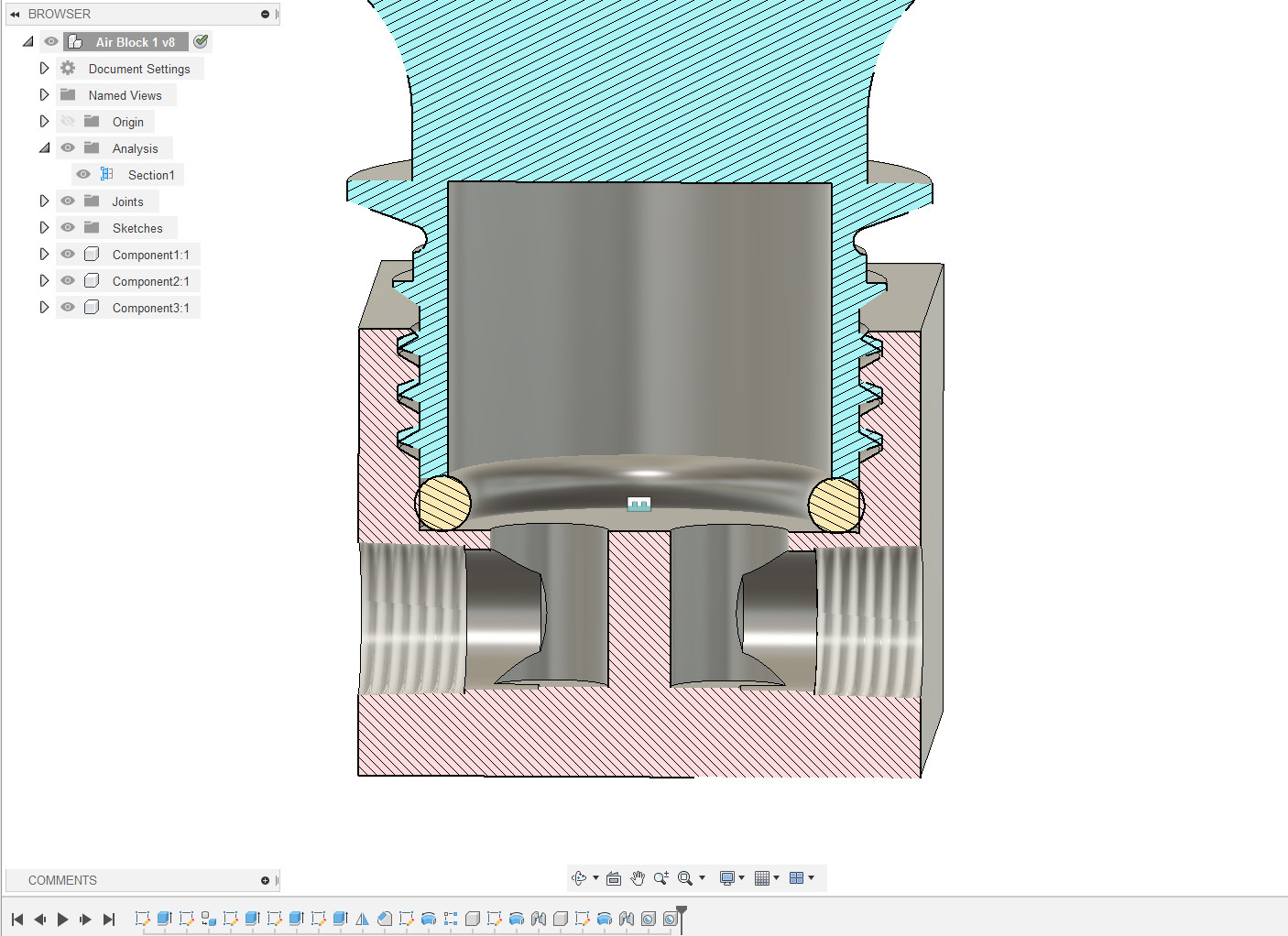Click the Viewports layout icon
The width and height of the screenshot is (1288, 936).
click(x=796, y=877)
